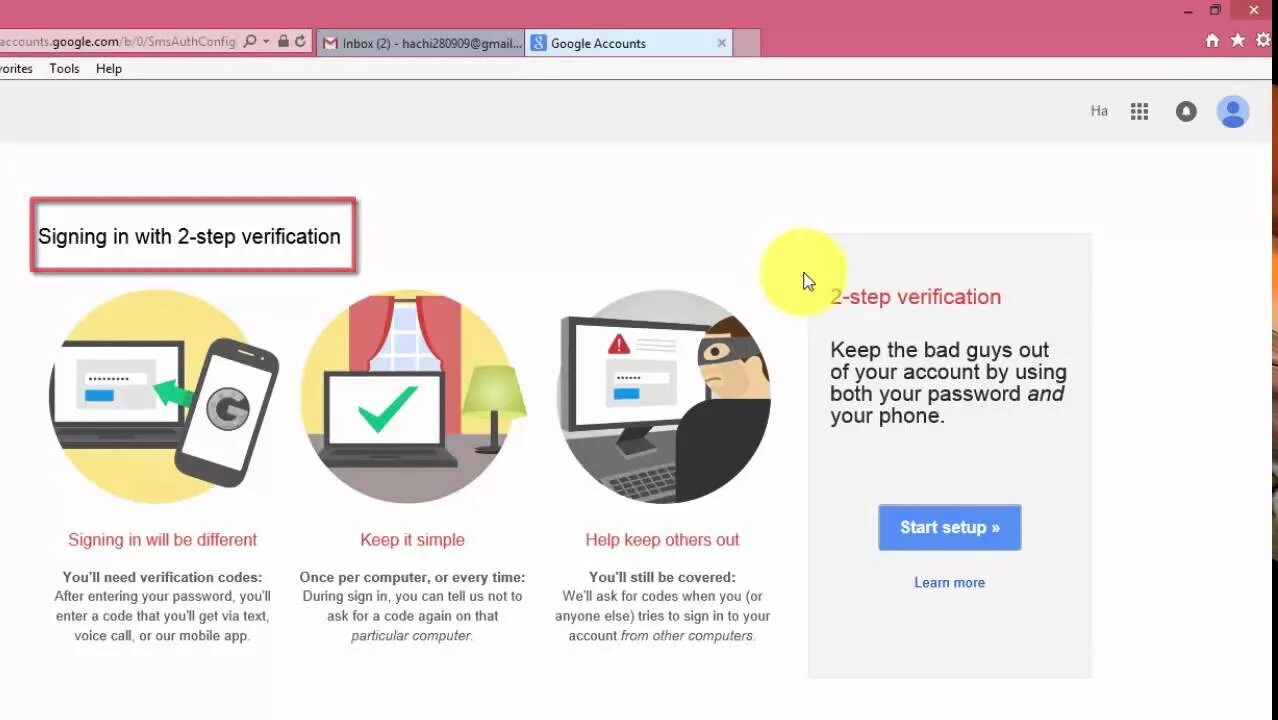Go to browser home page icon
1278x720 pixels.
click(1212, 41)
